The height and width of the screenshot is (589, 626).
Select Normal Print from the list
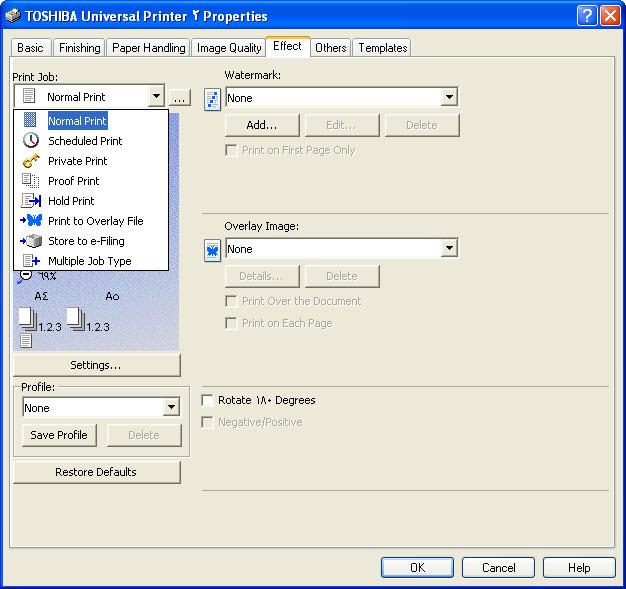(91, 121)
